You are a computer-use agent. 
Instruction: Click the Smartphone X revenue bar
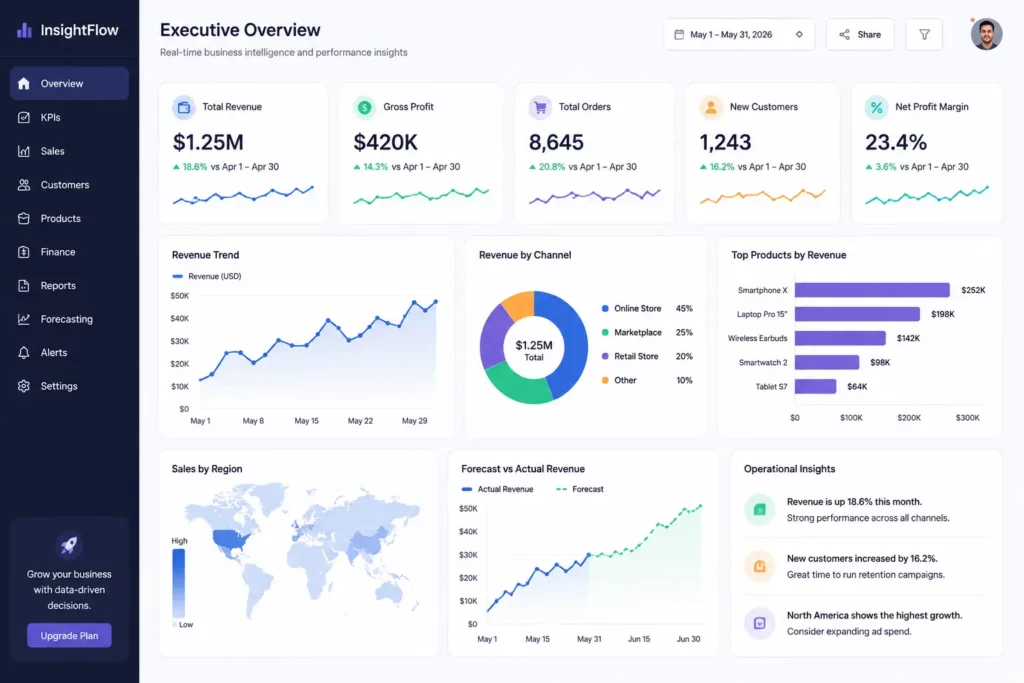coord(872,290)
